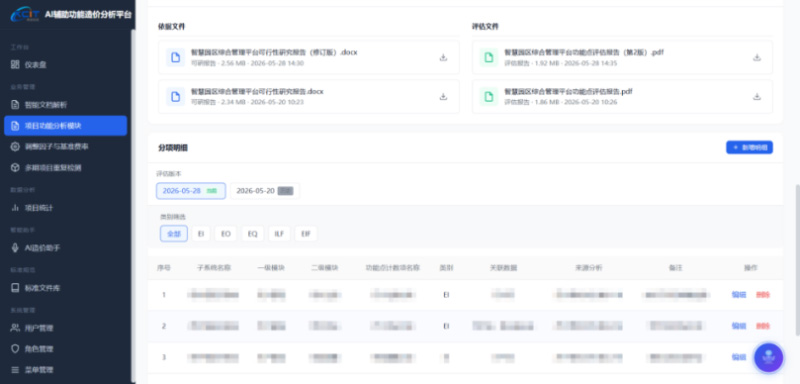Viewport: 800px width, 384px height.
Task: Click the blue document icon of the 2.34 MB docx
Action: click(176, 96)
